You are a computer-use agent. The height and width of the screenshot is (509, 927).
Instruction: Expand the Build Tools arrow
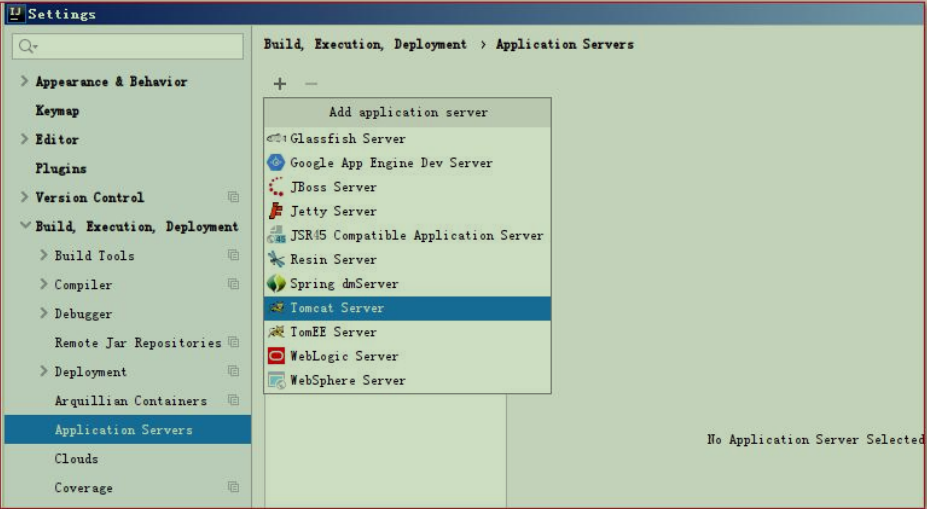(43, 255)
